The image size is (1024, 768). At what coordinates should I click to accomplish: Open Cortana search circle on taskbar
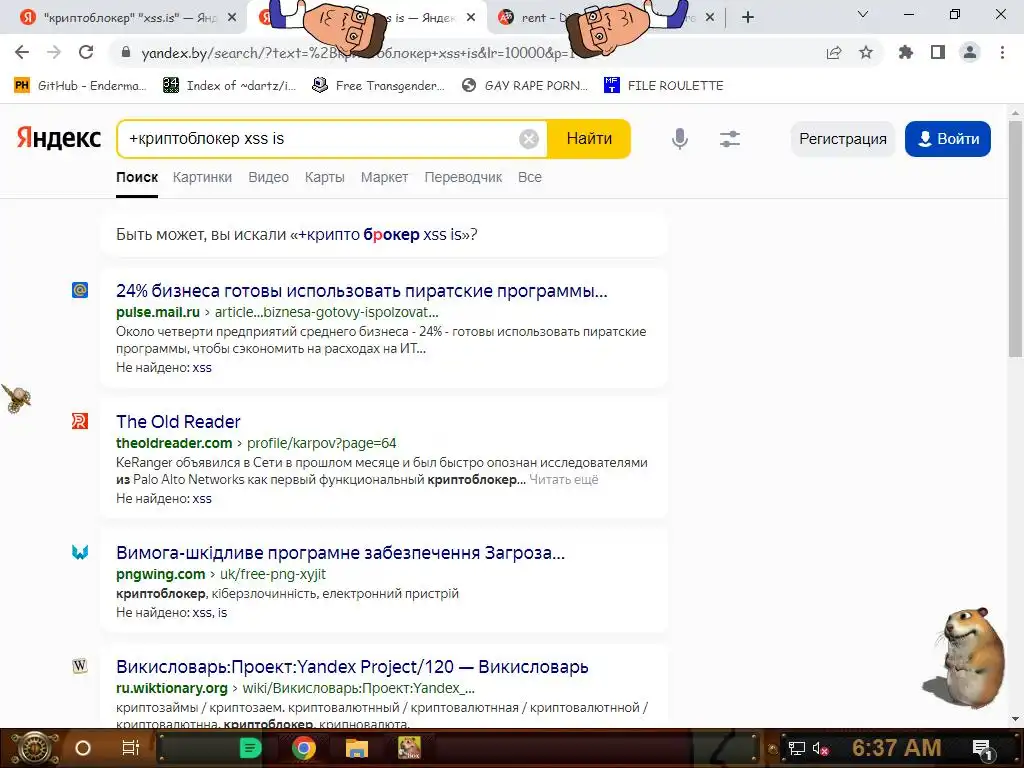[x=83, y=748]
